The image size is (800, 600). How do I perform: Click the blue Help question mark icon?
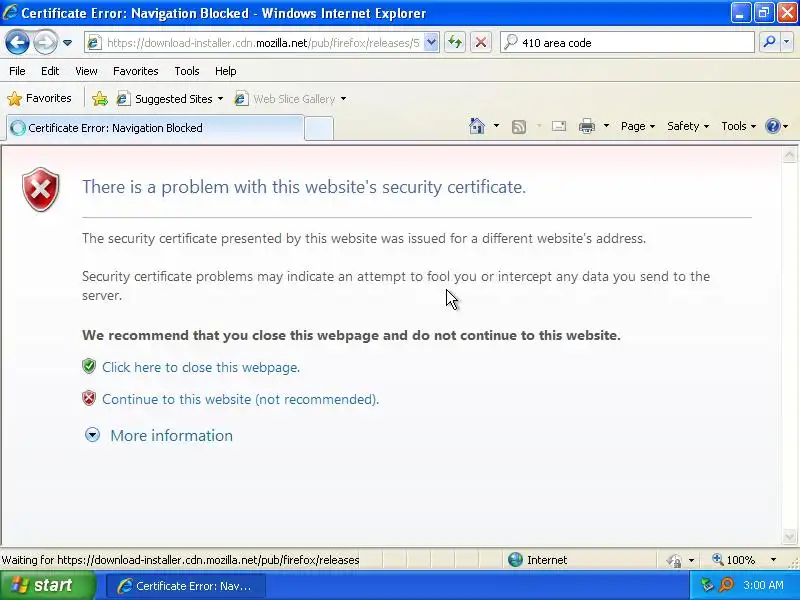pos(773,126)
